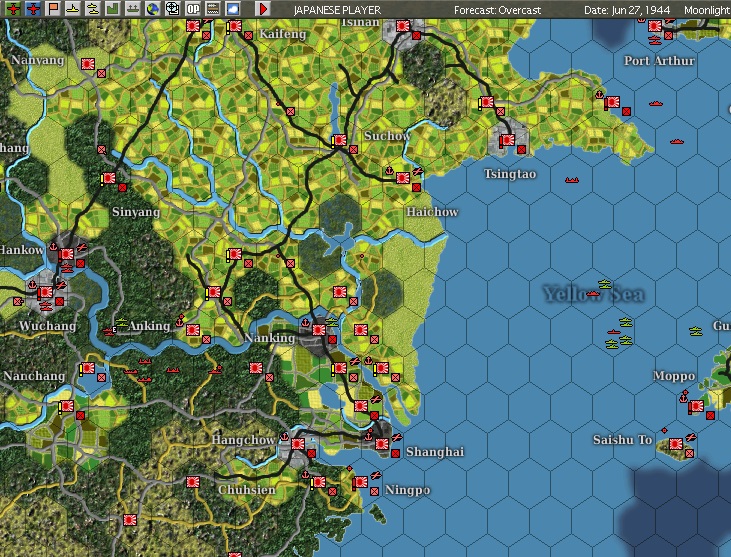The height and width of the screenshot is (557, 731).
Task: Open the globe toolbar icon
Action: (153, 8)
